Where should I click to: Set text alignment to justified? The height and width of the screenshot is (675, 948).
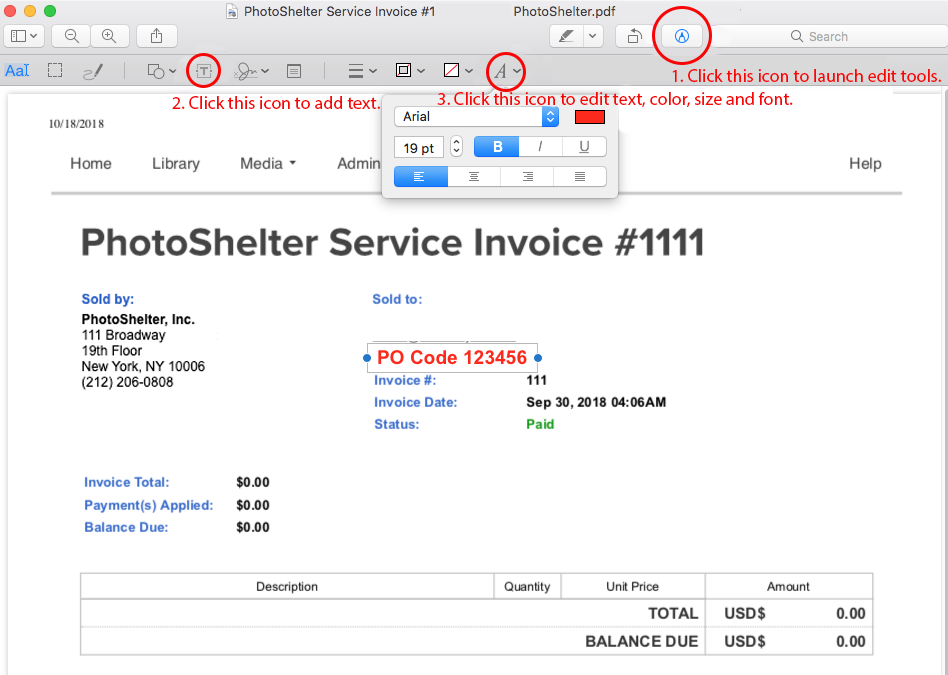[x=580, y=177]
